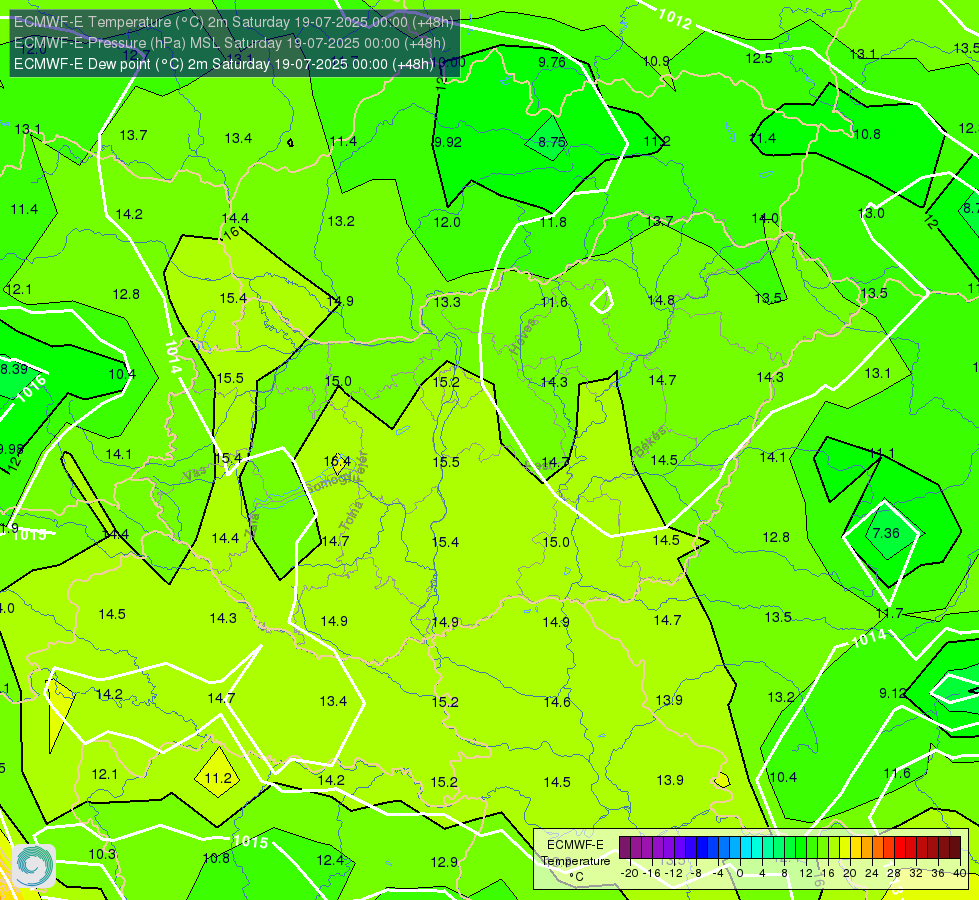979x900 pixels.
Task: Select the ECMWF-E Temperature 2m title line
Action: [234, 22]
